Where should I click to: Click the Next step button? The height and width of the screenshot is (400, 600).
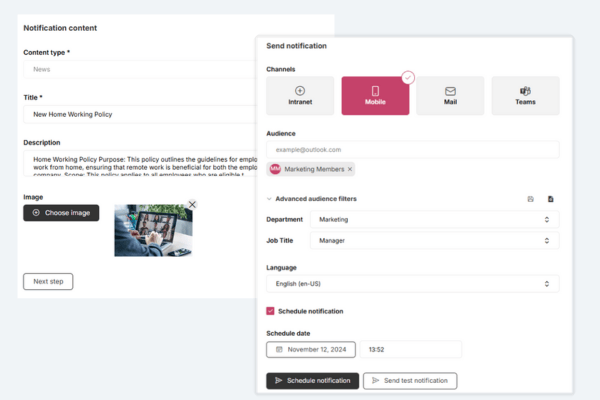48,282
